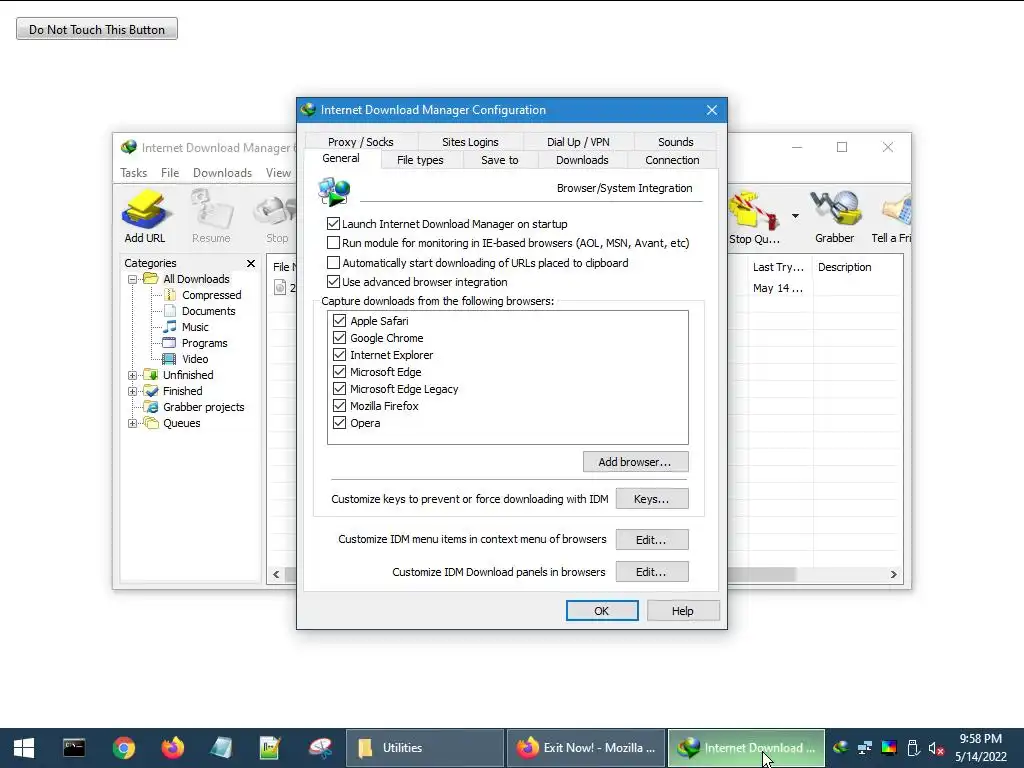Uncheck Launch Internet Download Manager on startup
1024x768 pixels.
(x=333, y=224)
